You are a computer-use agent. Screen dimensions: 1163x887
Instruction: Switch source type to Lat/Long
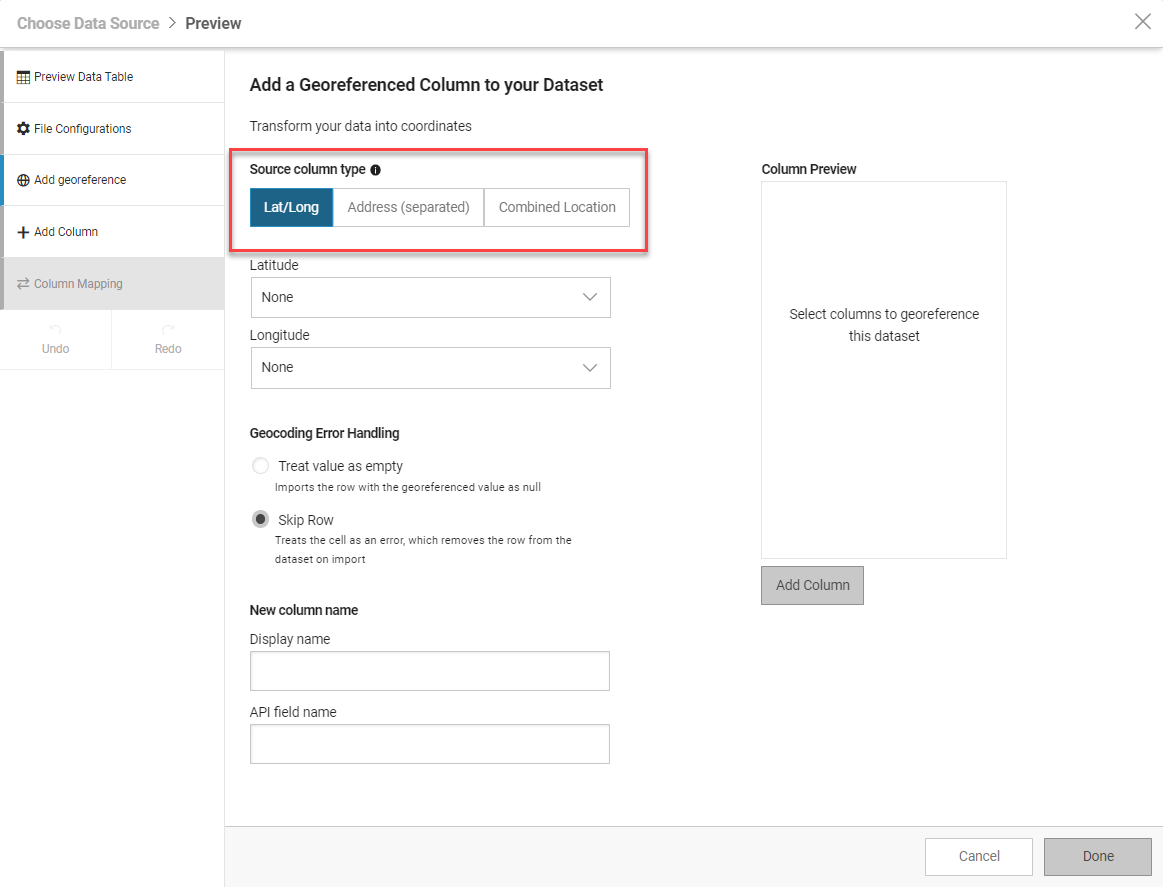click(x=291, y=207)
